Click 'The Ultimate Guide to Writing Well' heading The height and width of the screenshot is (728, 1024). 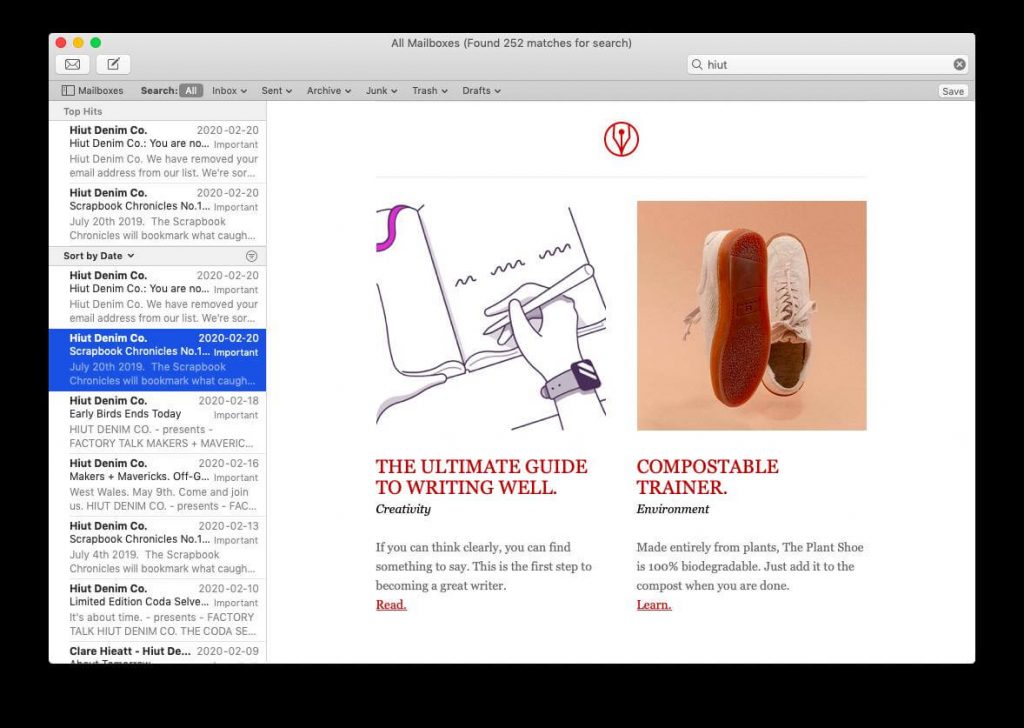click(x=481, y=477)
